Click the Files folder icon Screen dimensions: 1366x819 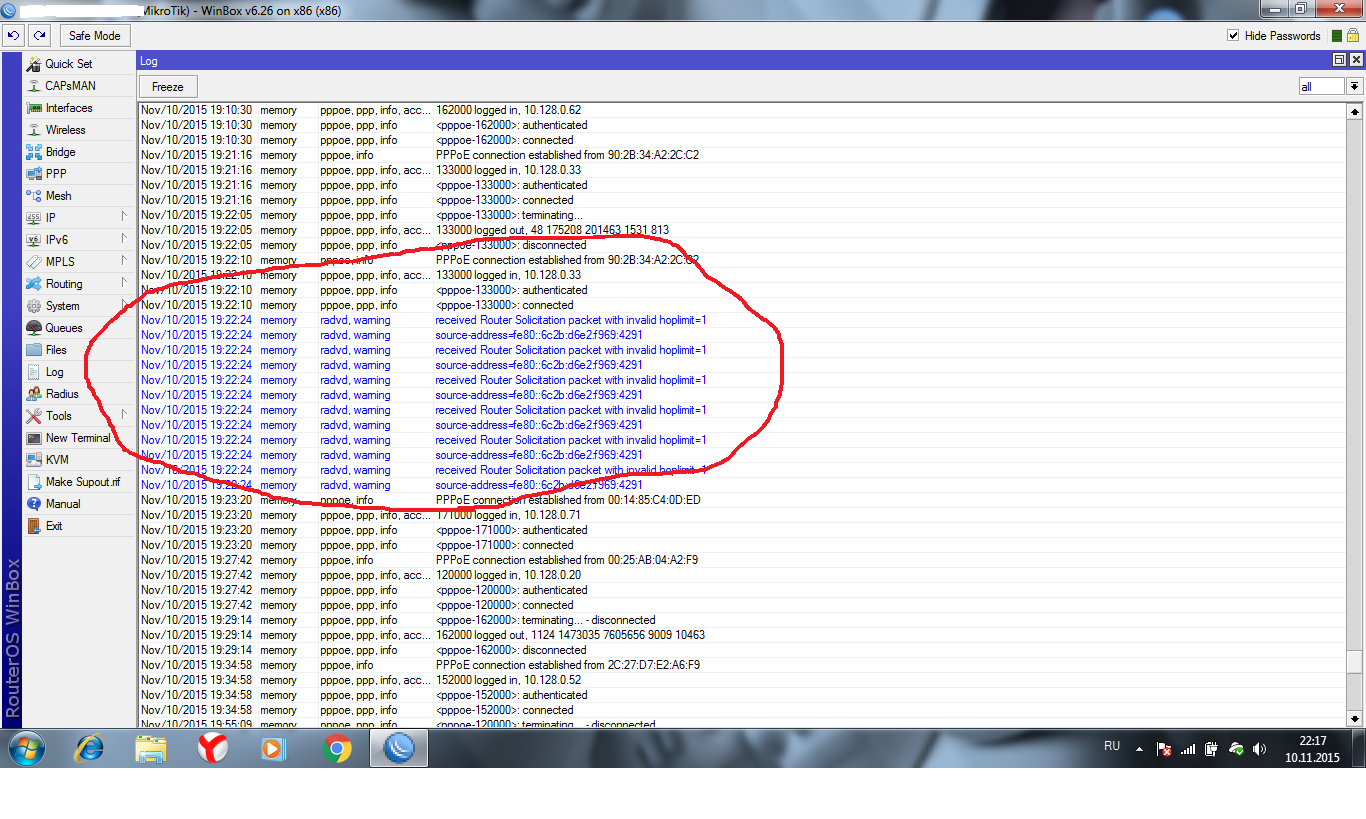[34, 350]
